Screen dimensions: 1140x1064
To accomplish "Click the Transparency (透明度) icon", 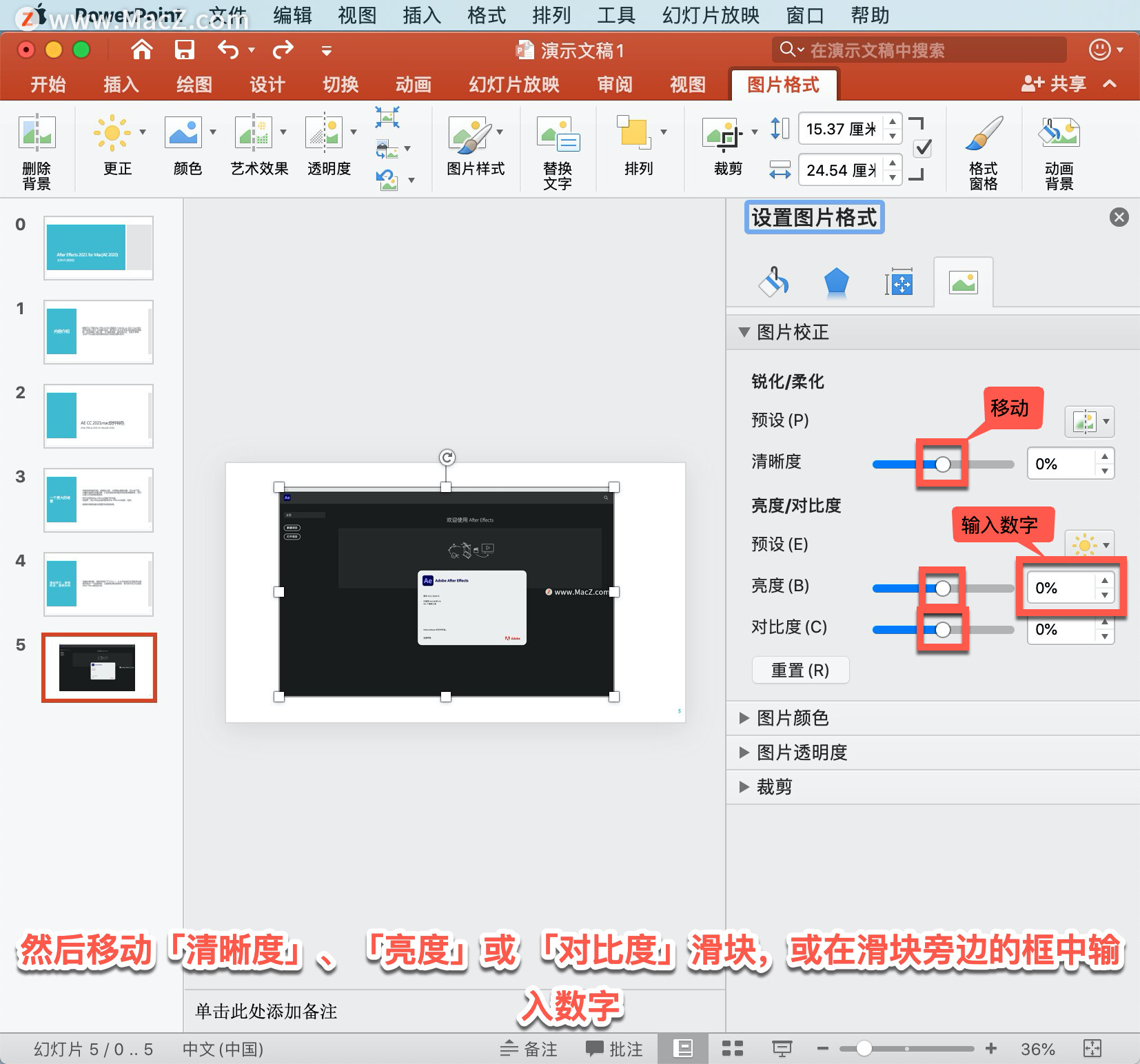I will point(324,133).
